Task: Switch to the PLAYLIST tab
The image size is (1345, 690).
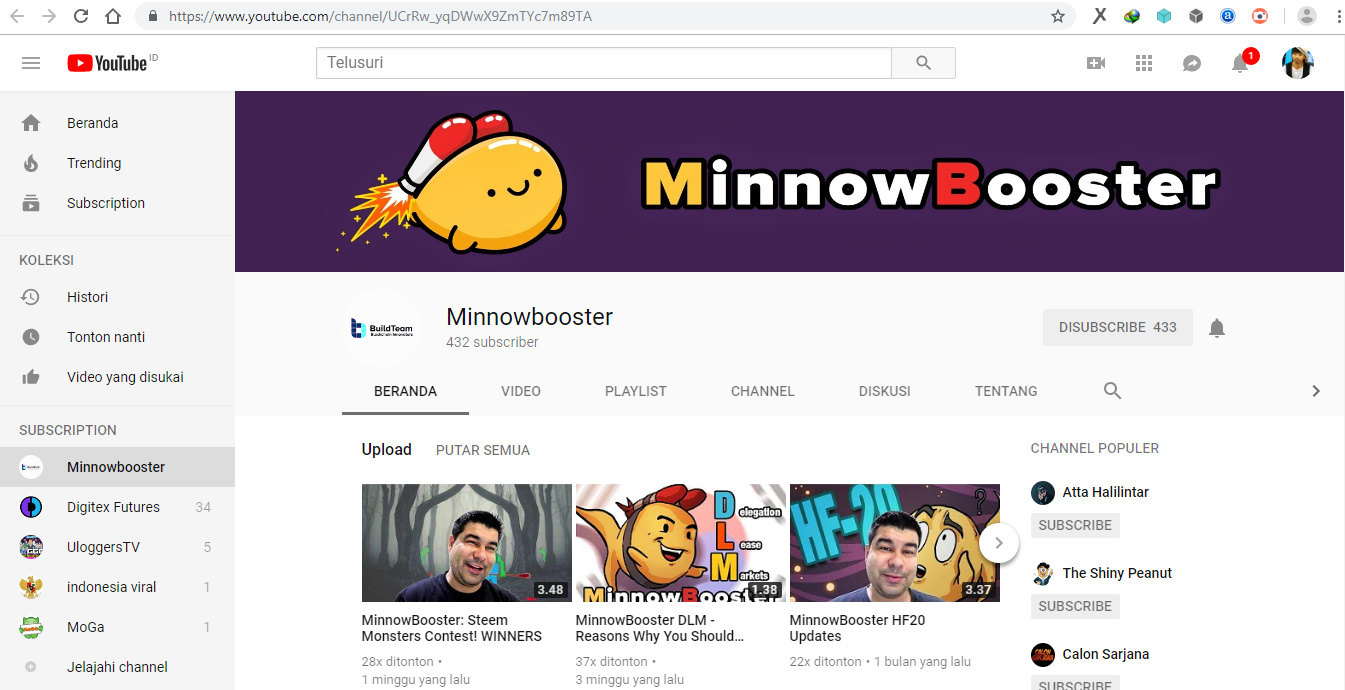Action: 636,391
